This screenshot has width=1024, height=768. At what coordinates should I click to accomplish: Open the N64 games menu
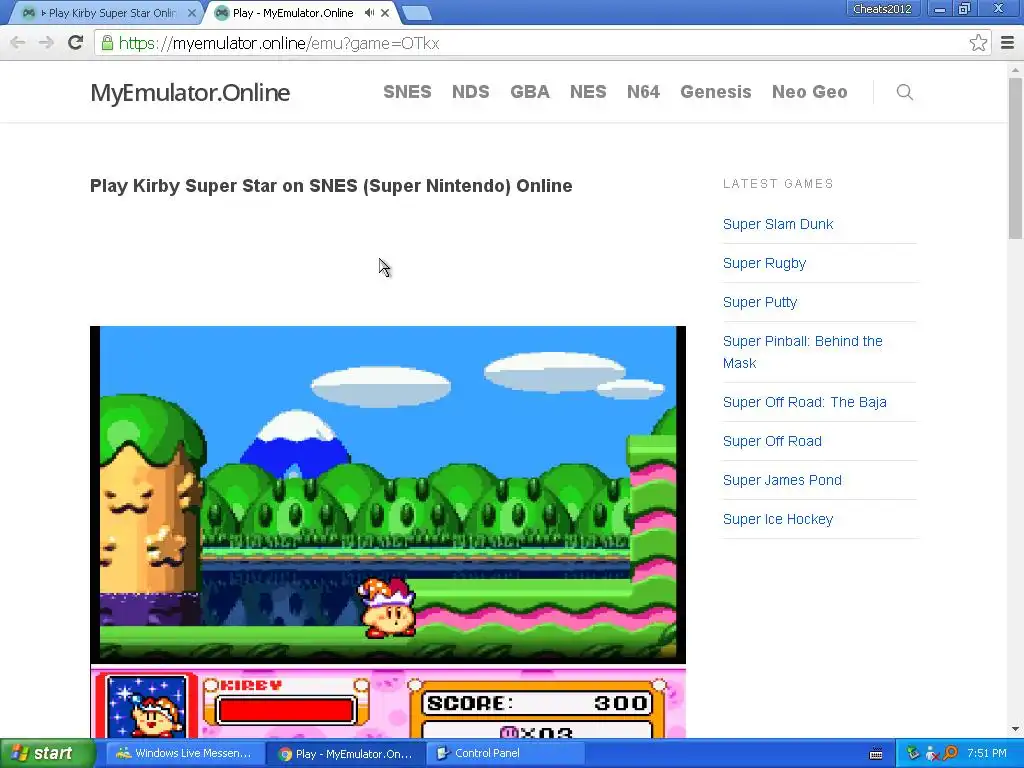coord(643,92)
